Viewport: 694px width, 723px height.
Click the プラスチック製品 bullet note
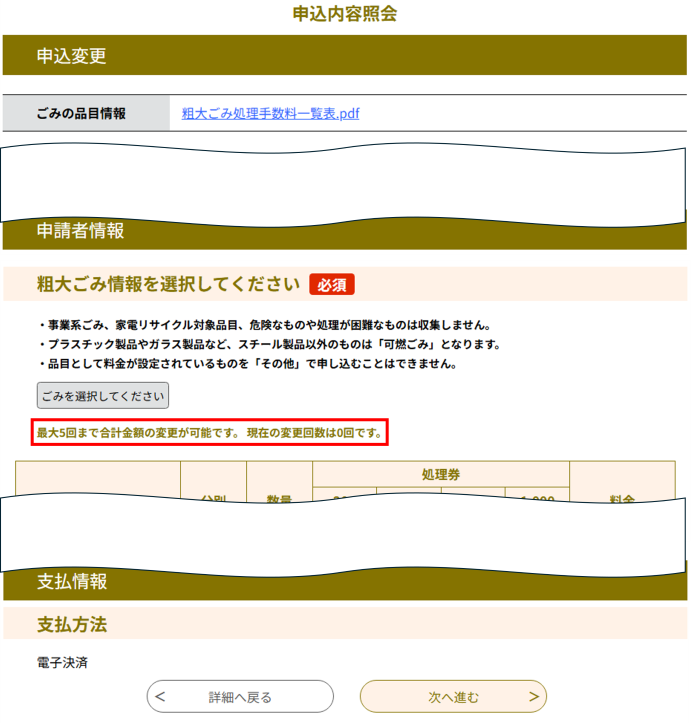(270, 344)
